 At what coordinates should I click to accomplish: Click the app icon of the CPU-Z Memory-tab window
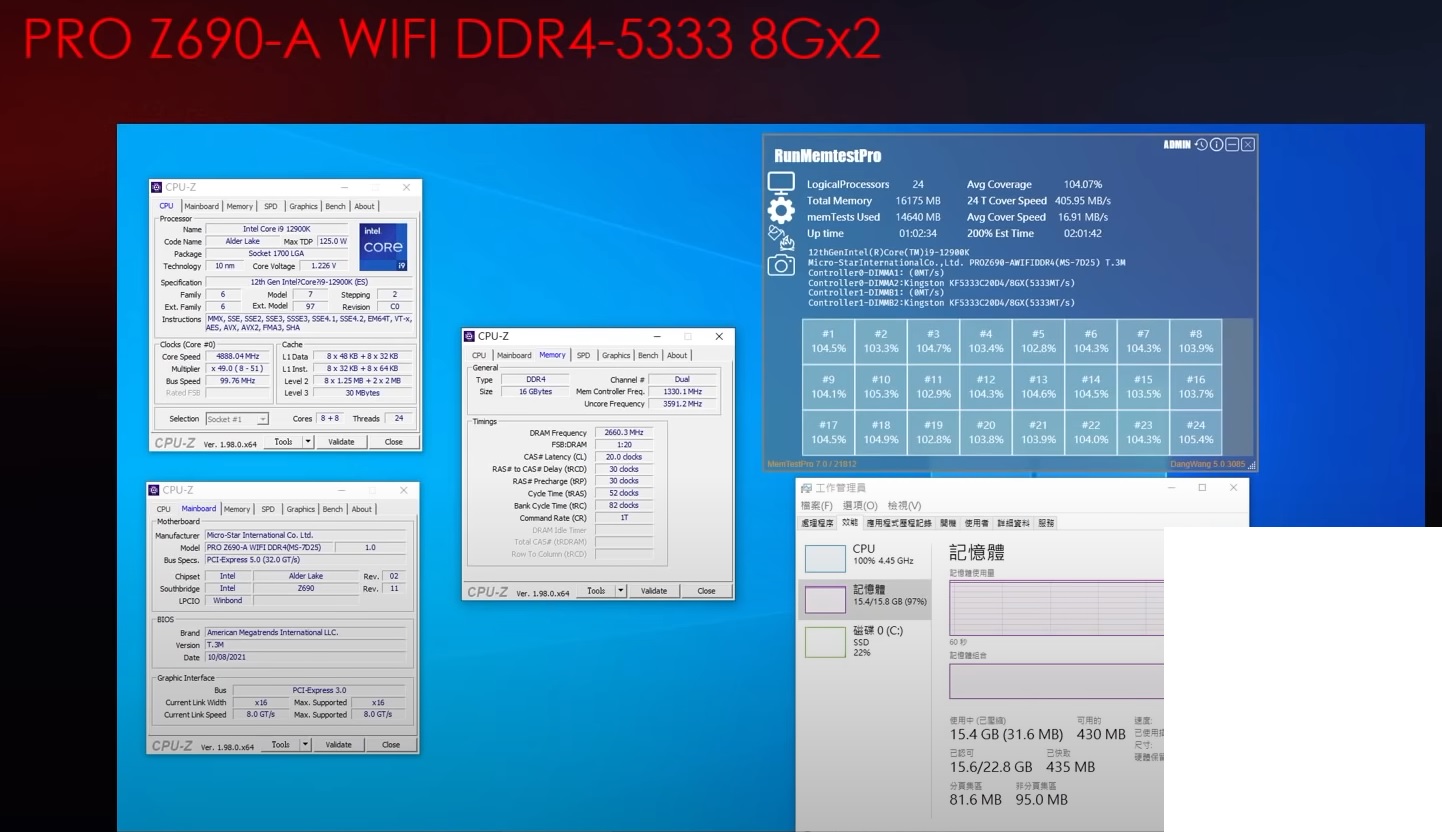pos(470,336)
